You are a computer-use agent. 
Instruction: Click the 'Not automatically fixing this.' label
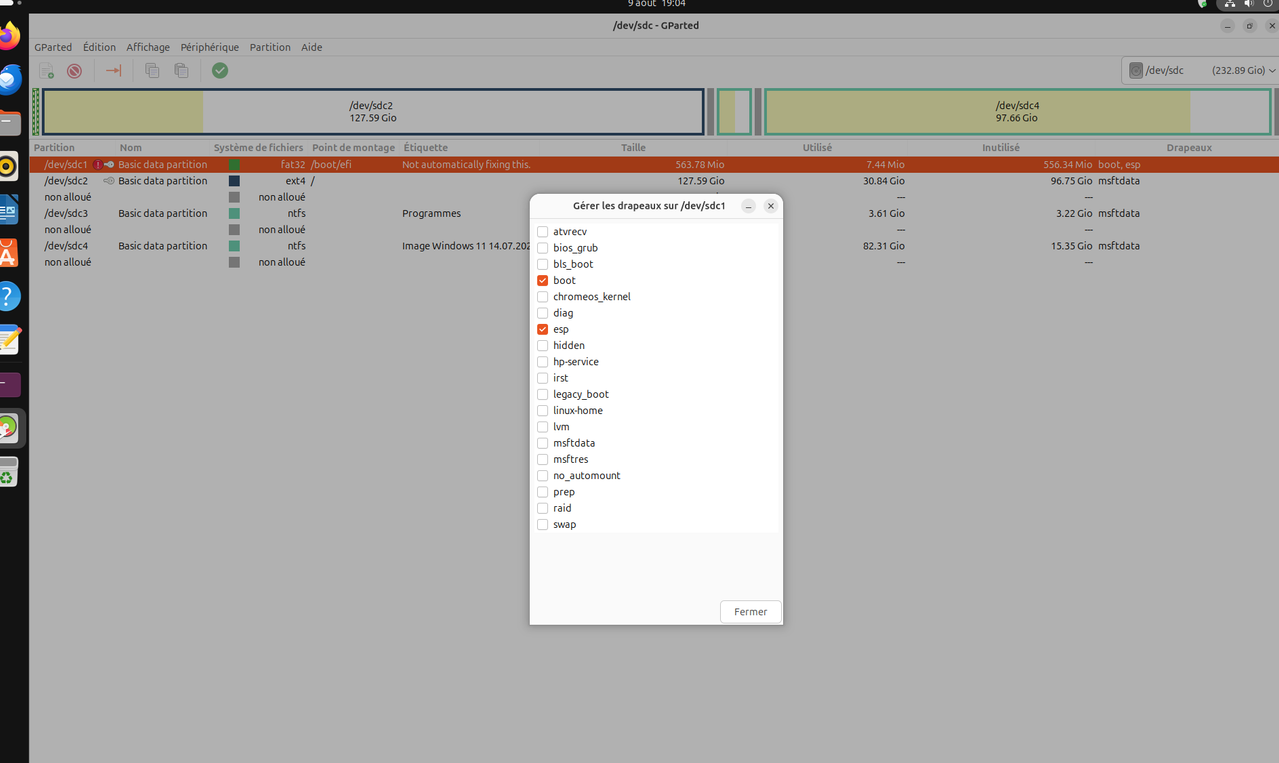tap(466, 164)
